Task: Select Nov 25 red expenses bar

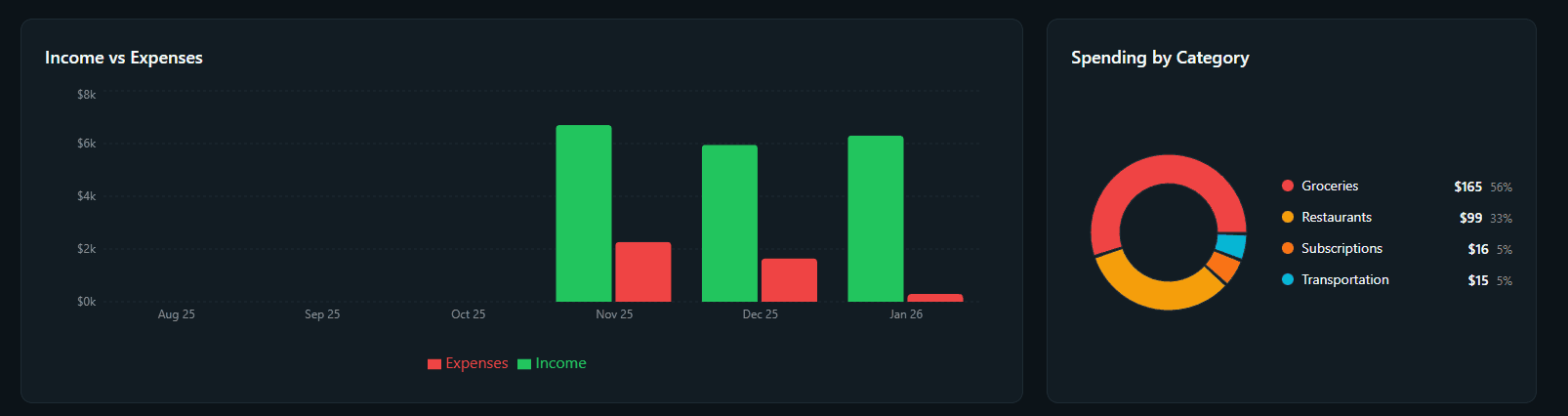Action: point(643,272)
